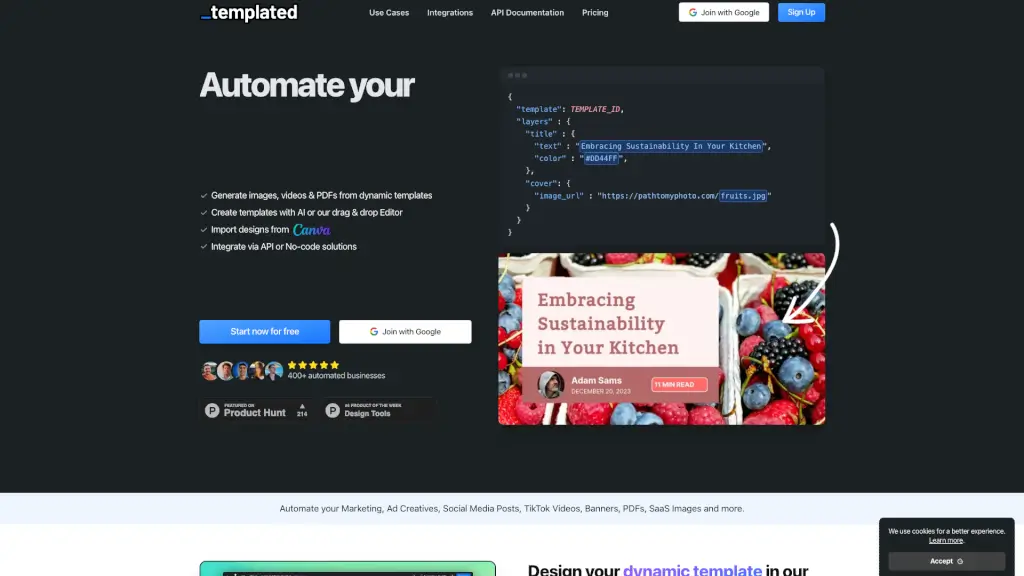This screenshot has width=1024, height=576.
Task: Click the _templated logo
Action: [x=248, y=13]
